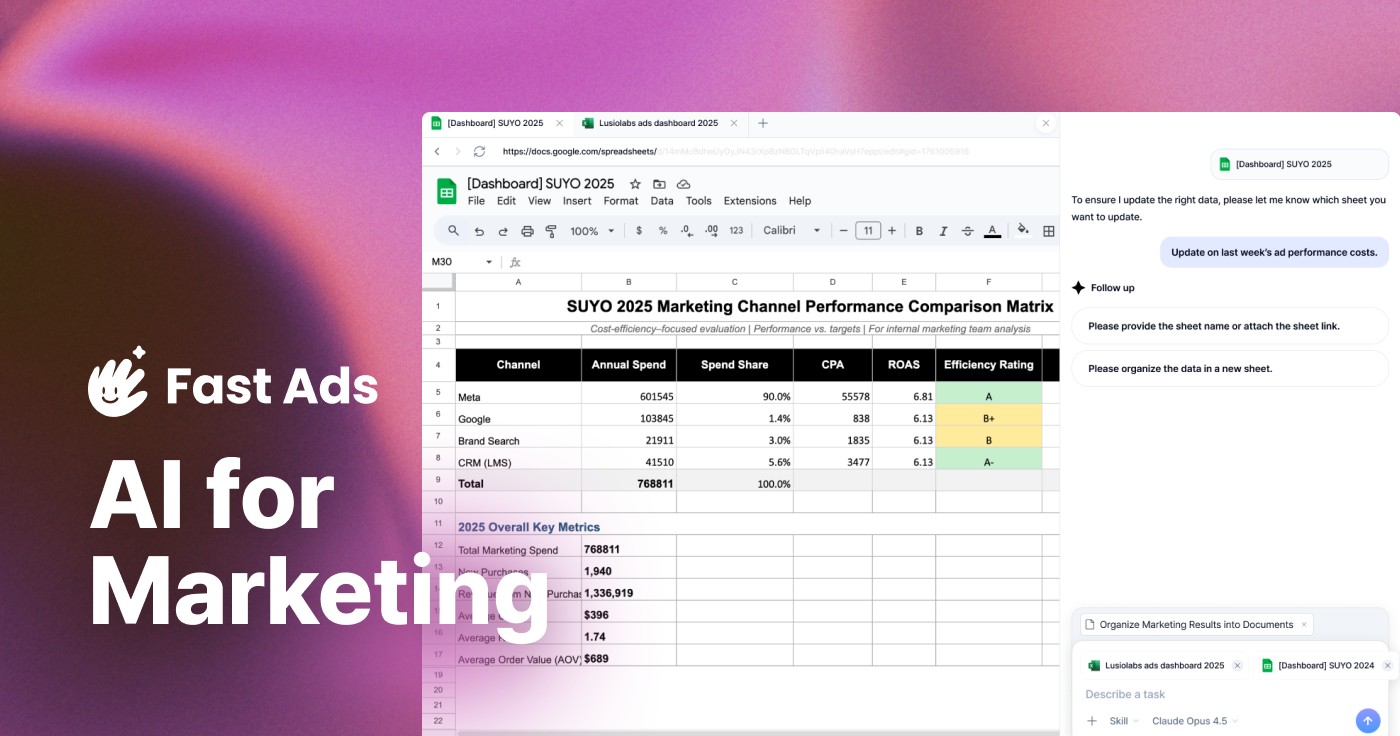Open the Extensions menu
The image size is (1400, 736).
point(750,201)
